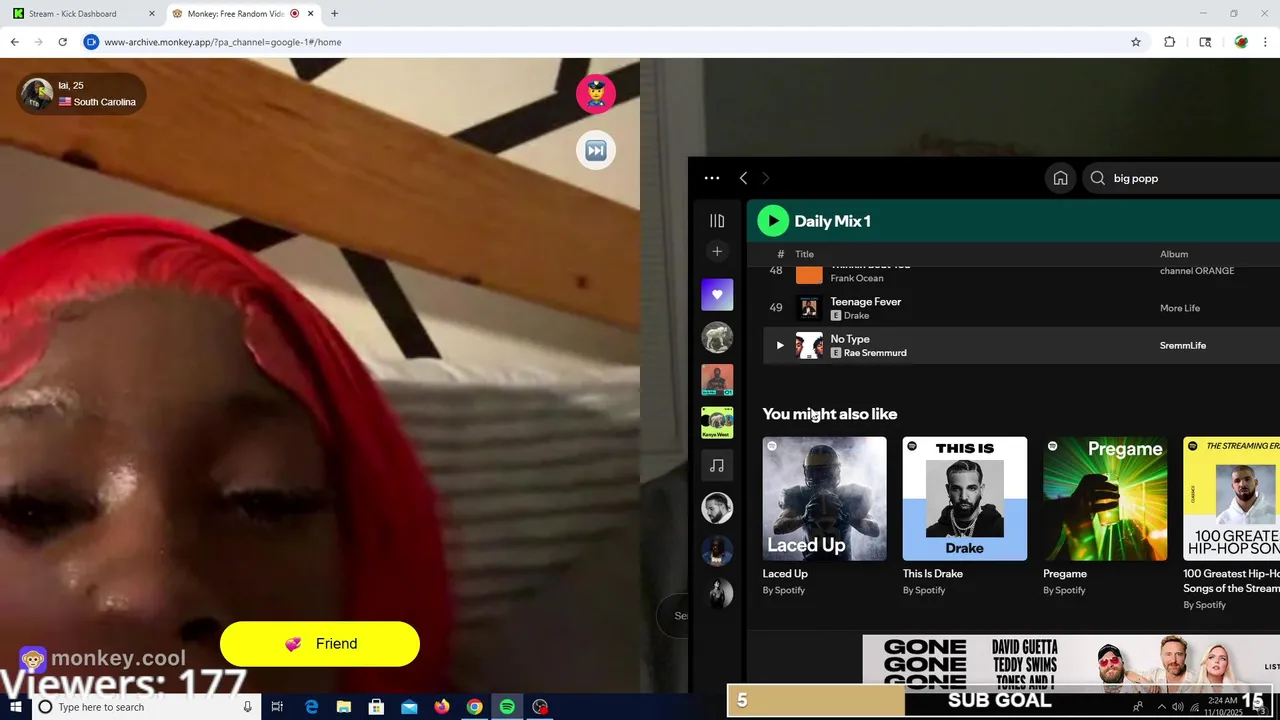The height and width of the screenshot is (720, 1280).
Task: Select the Monkey: Free Random Video tab
Action: pos(241,14)
